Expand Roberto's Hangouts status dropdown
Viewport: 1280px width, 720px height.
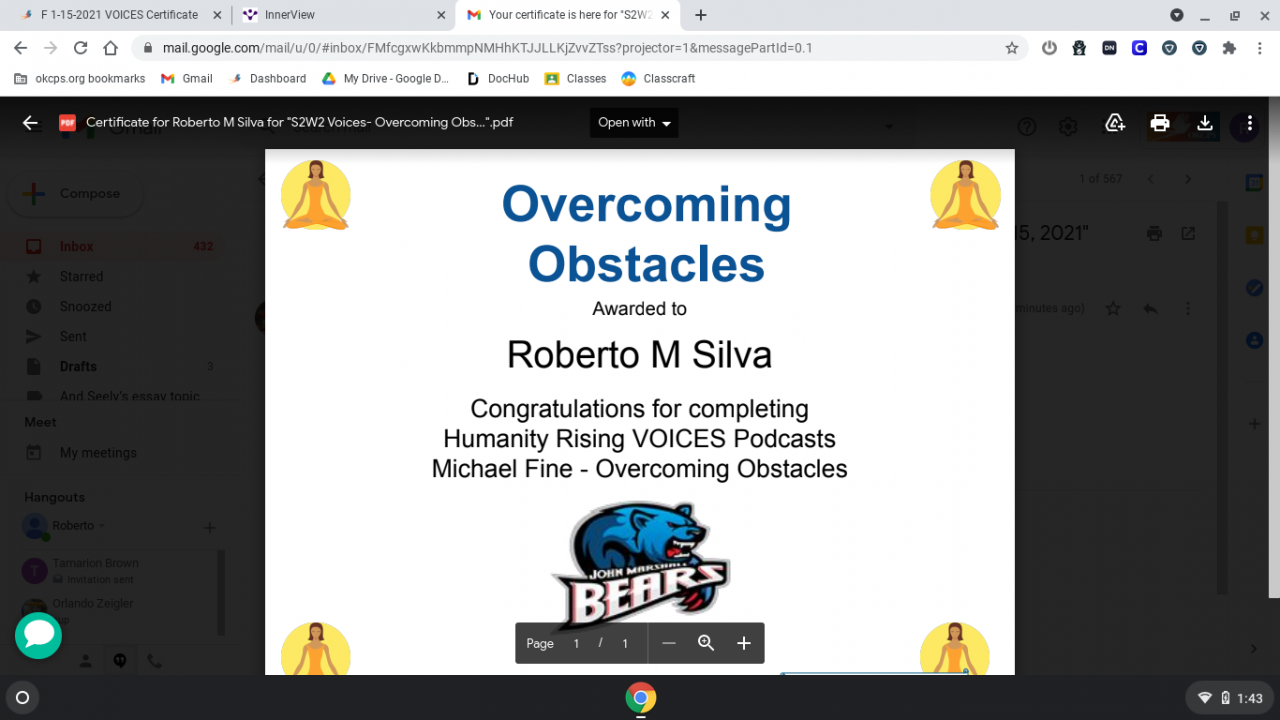101,526
